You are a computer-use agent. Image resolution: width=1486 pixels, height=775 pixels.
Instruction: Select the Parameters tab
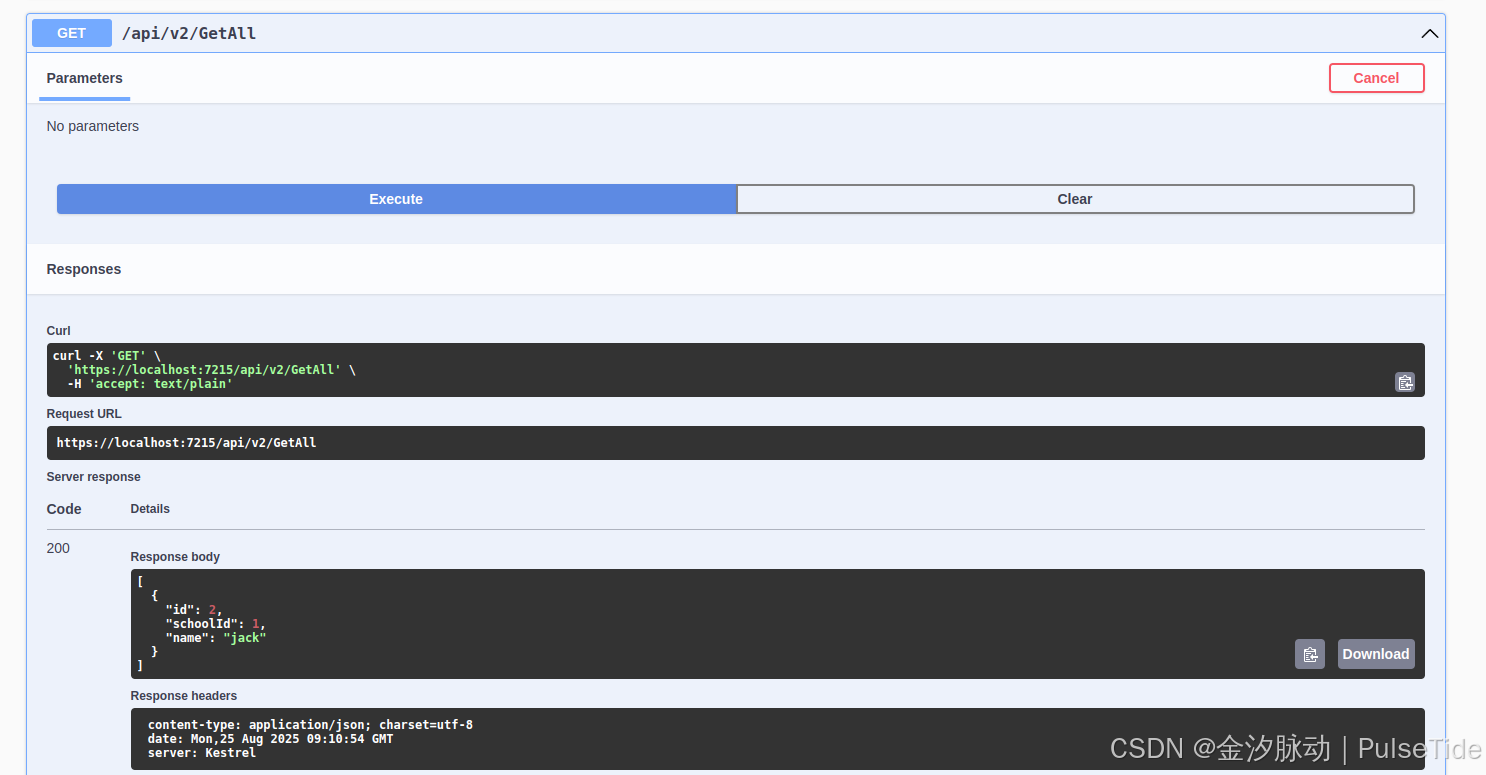tap(85, 78)
